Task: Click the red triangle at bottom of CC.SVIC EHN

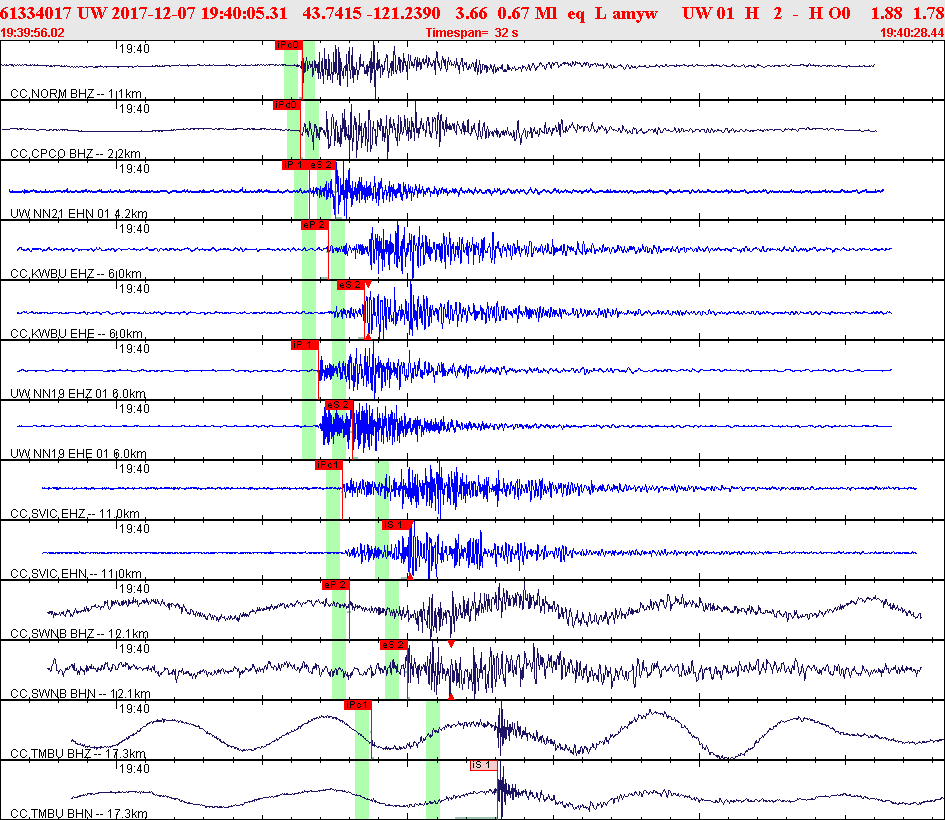Action: click(410, 577)
